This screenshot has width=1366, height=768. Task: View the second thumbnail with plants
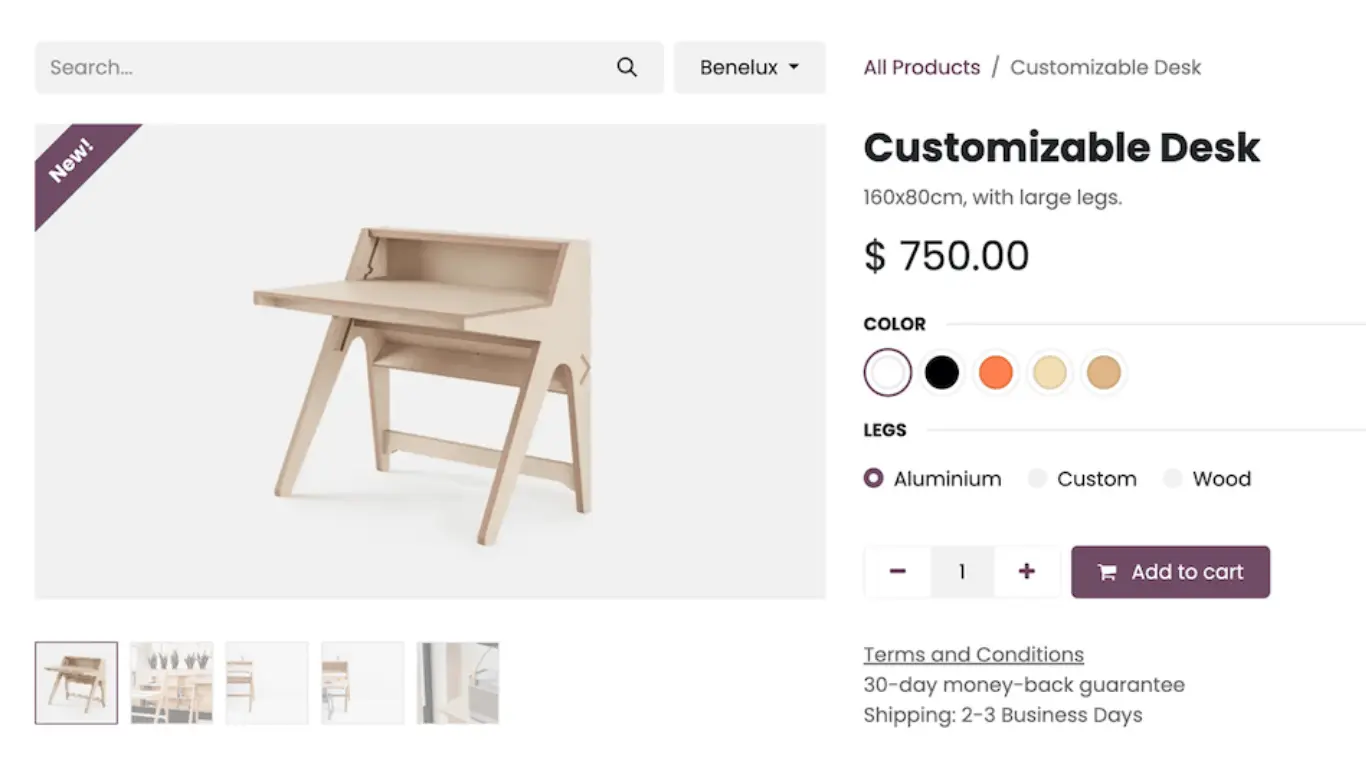tap(171, 683)
